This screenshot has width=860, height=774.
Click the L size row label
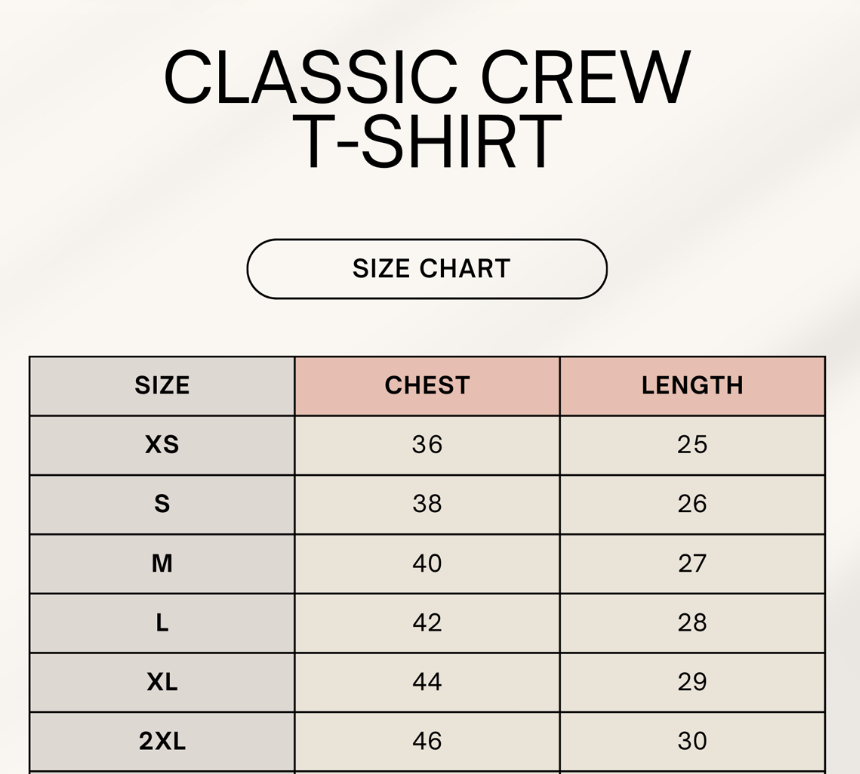pos(162,623)
